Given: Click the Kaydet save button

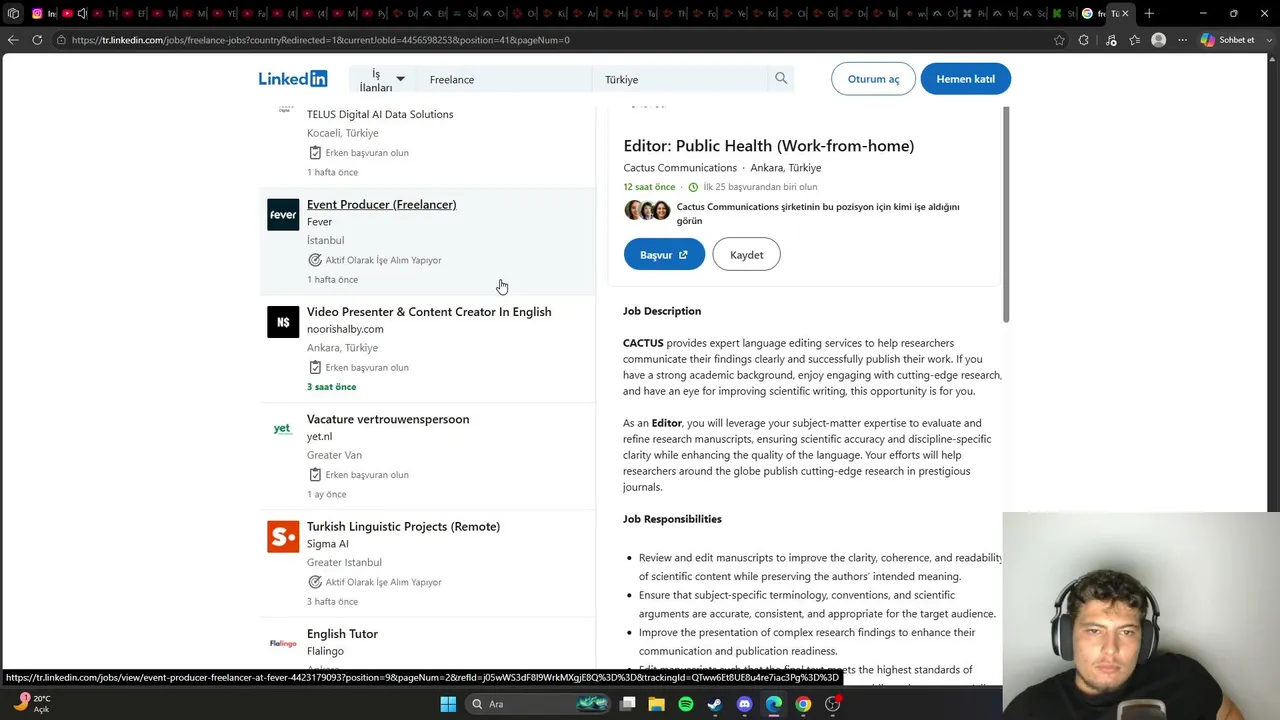Looking at the screenshot, I should click(746, 255).
